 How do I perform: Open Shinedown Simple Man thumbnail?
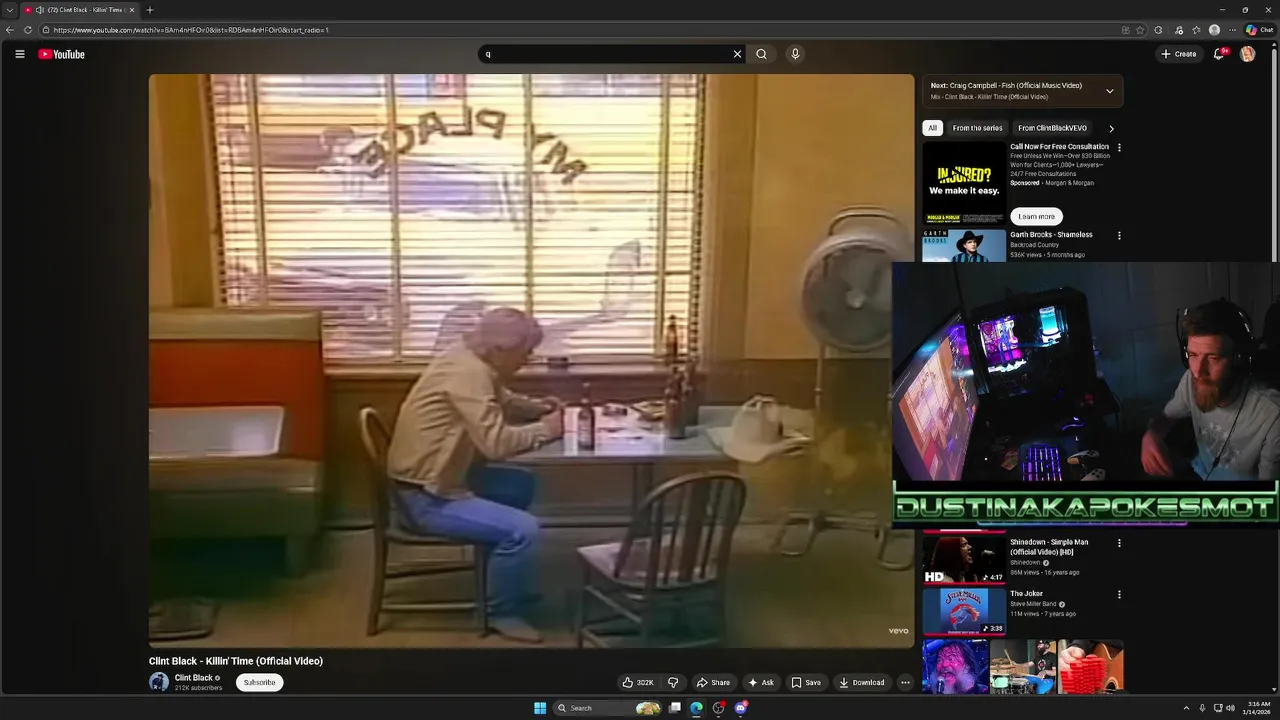964,559
